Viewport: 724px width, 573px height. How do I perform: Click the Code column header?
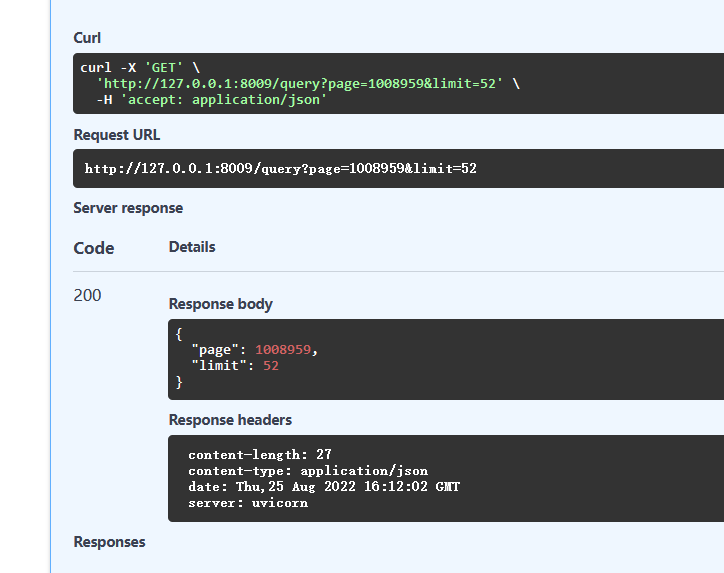pos(94,248)
